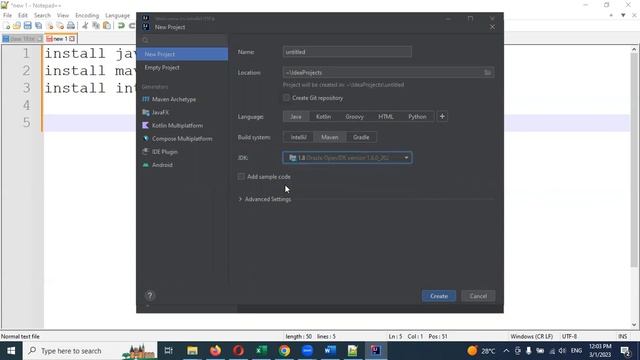Choose HTML language option

[386, 117]
